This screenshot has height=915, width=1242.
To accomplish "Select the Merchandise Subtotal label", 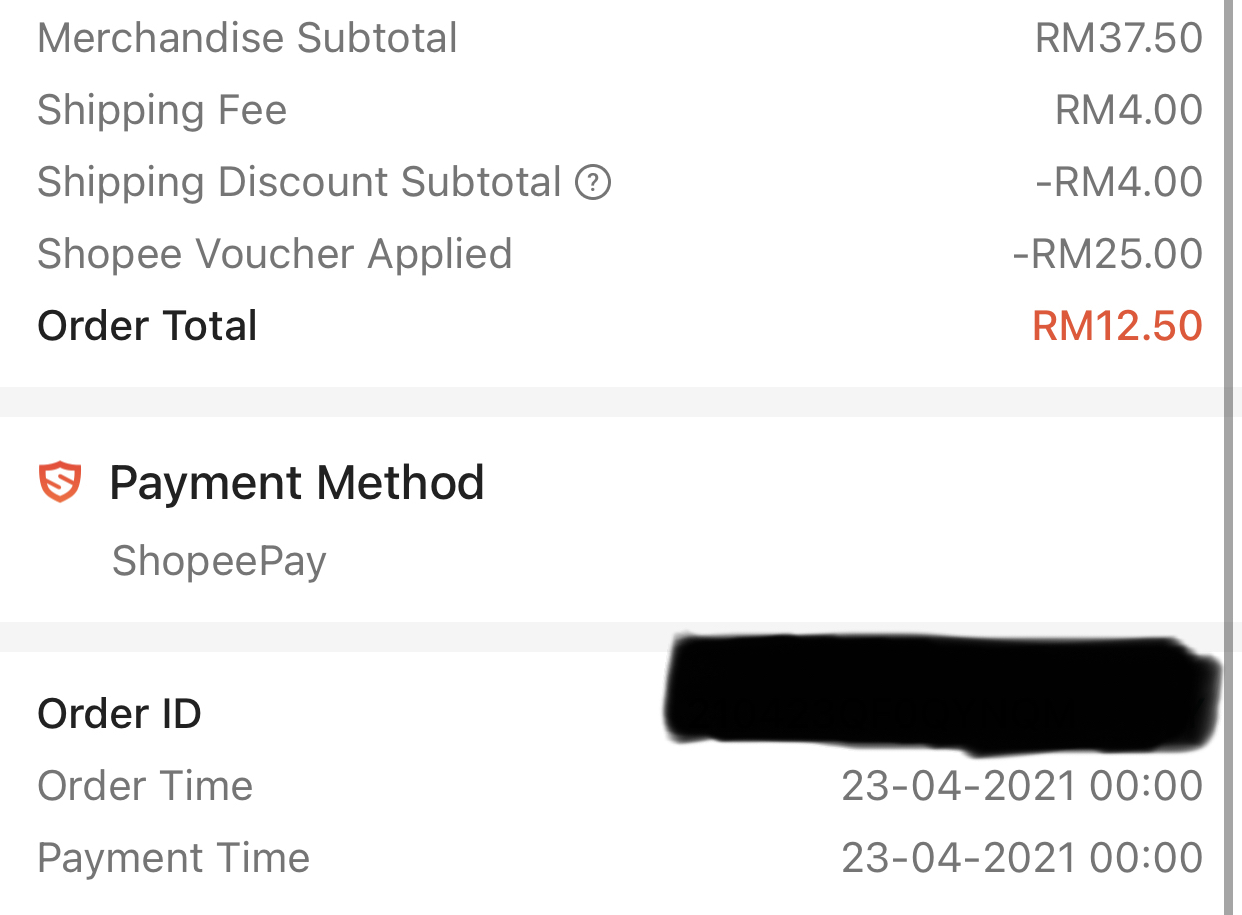I will [x=247, y=38].
